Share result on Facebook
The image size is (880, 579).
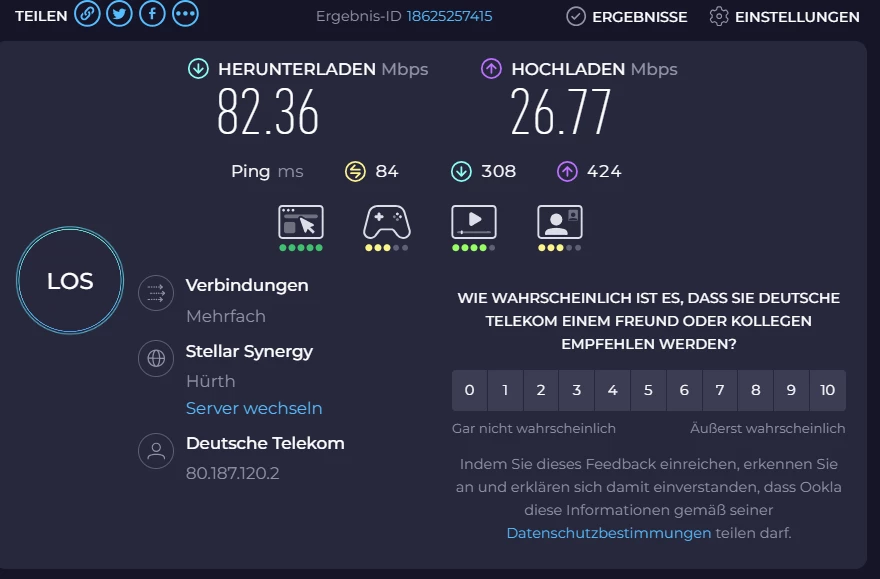pyautogui.click(x=152, y=13)
